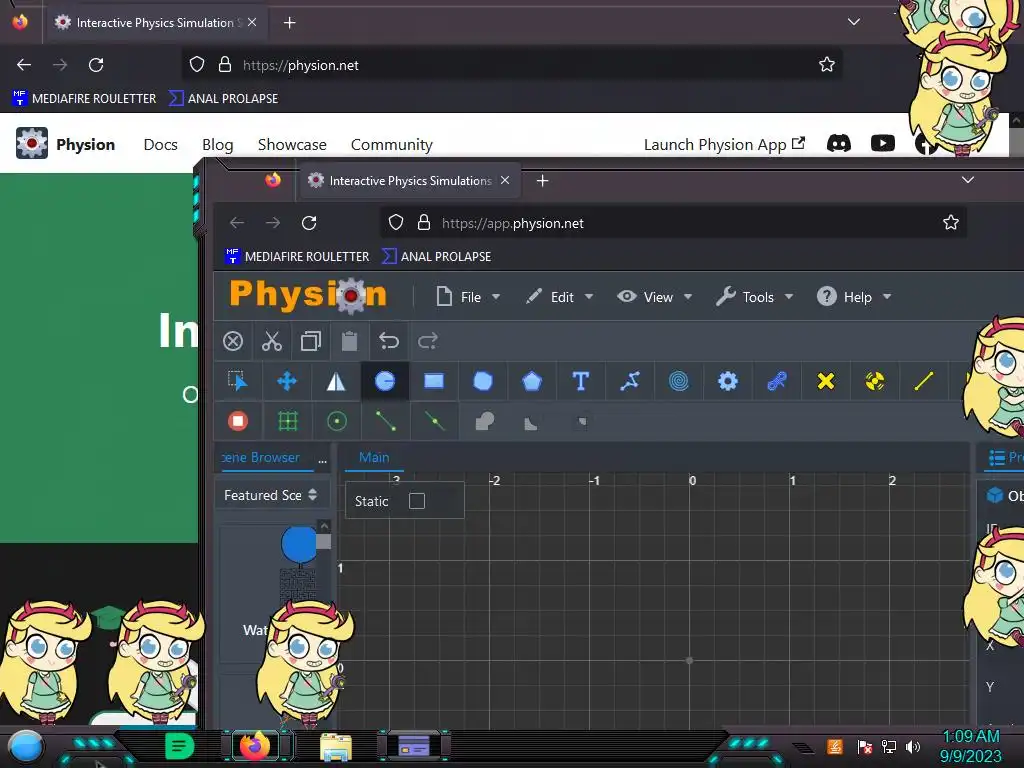Select the Circle drawing tool
Image resolution: width=1024 pixels, height=768 pixels.
pos(385,381)
